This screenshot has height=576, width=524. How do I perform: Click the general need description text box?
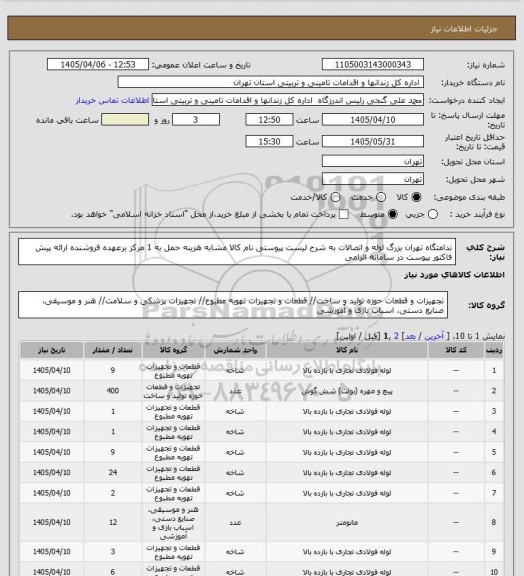click(237, 252)
